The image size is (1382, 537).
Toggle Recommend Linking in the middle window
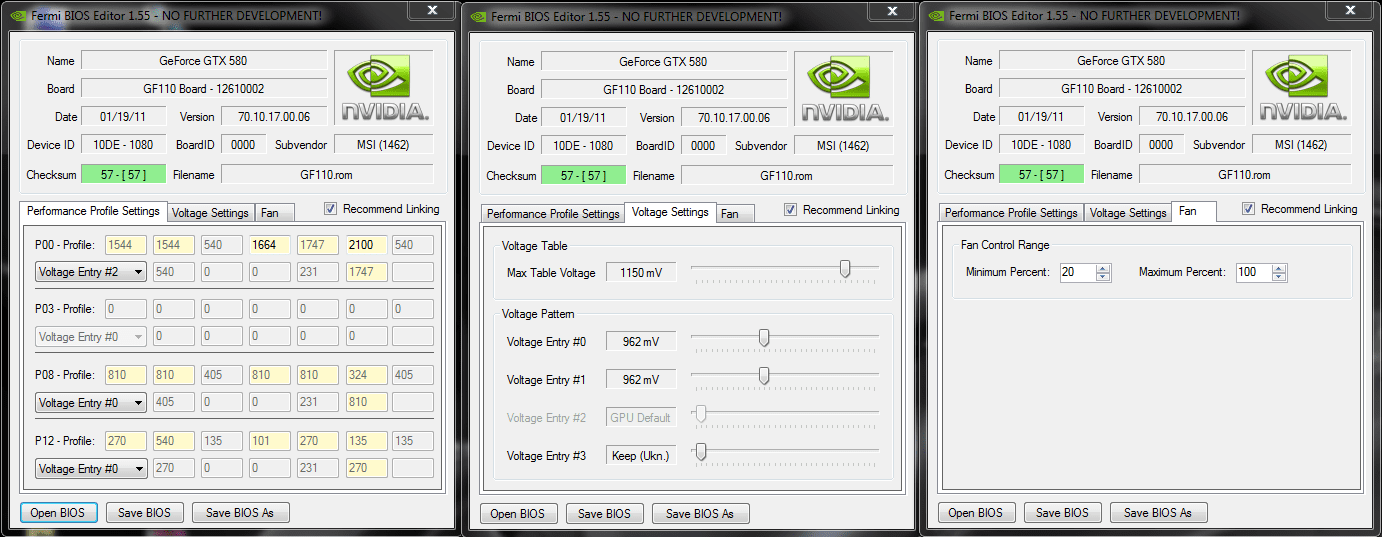tap(791, 210)
